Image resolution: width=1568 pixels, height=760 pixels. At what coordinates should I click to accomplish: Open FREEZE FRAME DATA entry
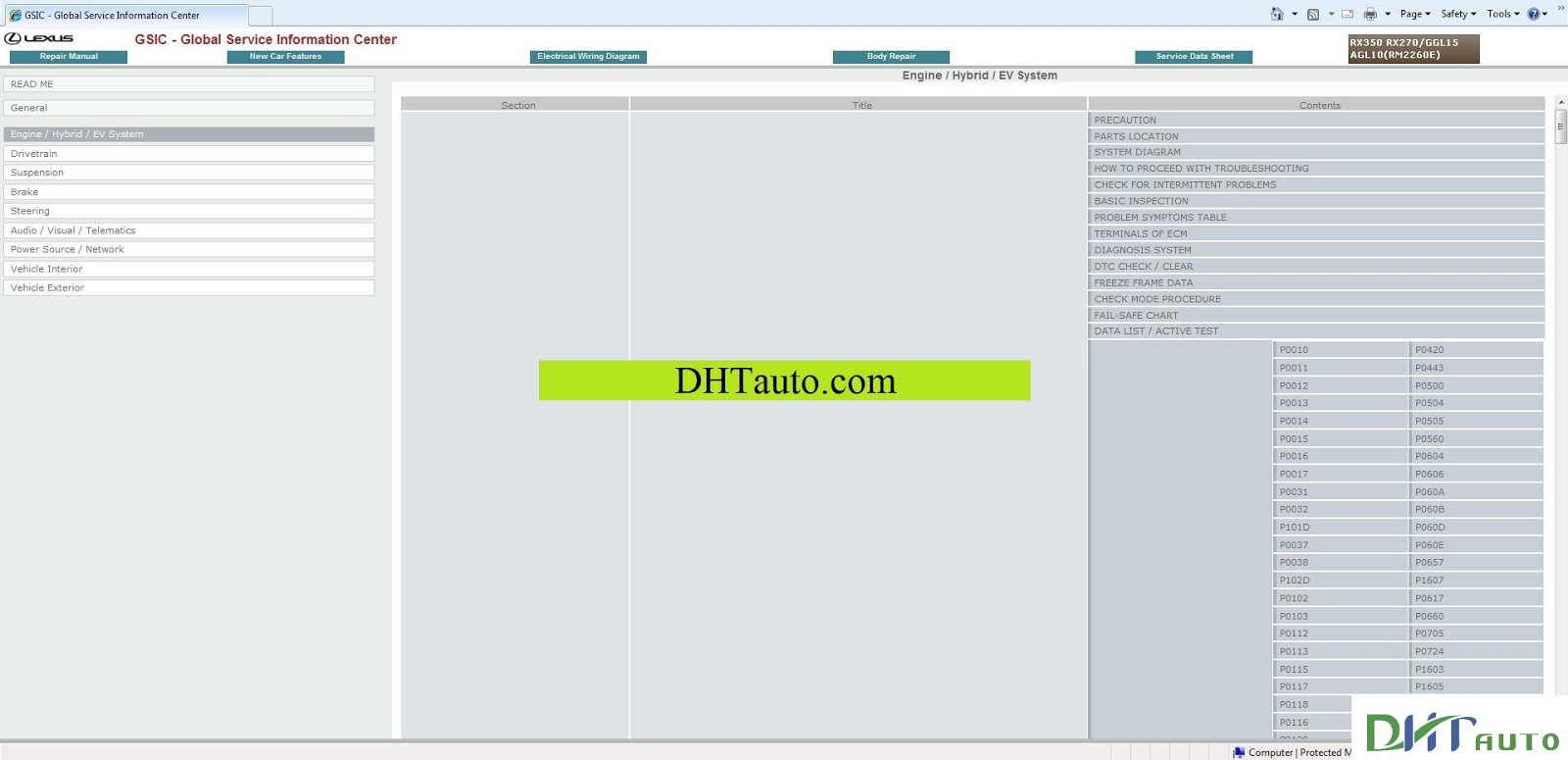point(1316,282)
